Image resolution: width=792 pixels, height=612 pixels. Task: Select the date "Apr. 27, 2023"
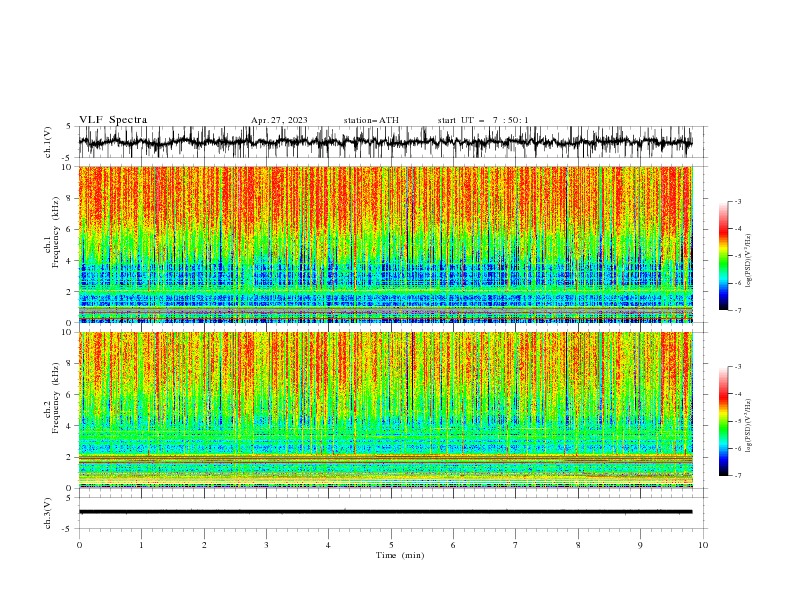point(279,120)
